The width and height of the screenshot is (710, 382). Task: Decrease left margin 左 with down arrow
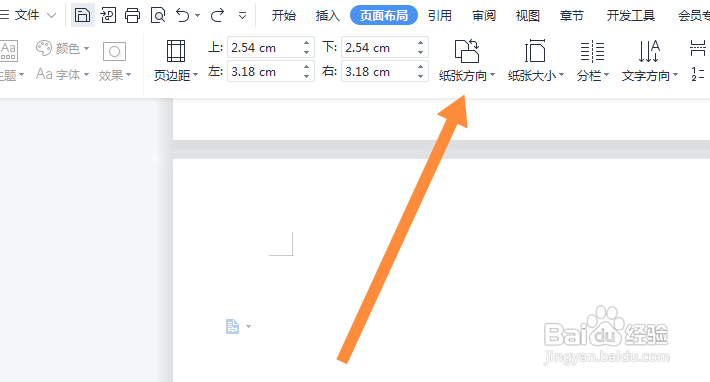tap(307, 76)
